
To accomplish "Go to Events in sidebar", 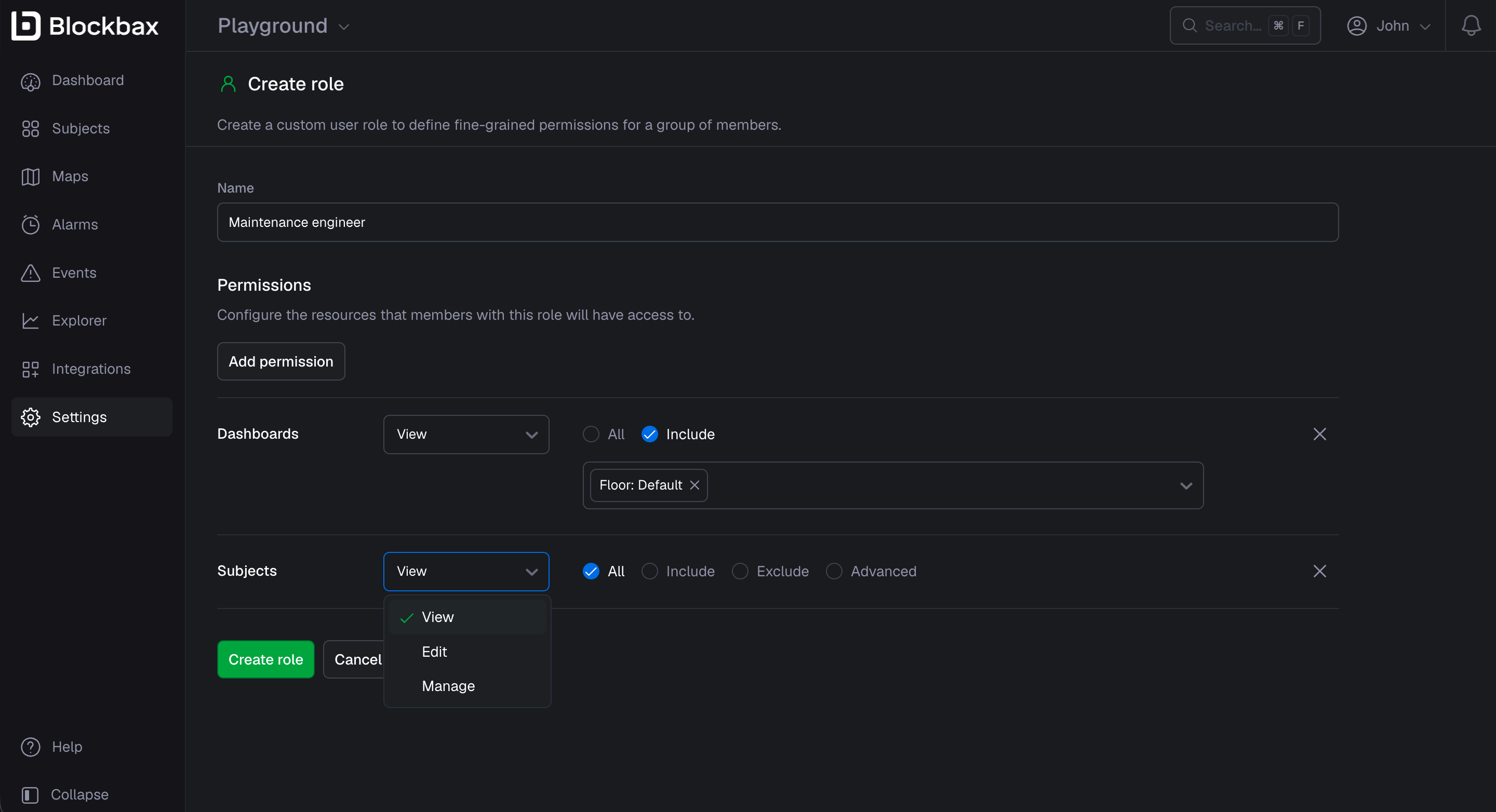I will click(92, 273).
